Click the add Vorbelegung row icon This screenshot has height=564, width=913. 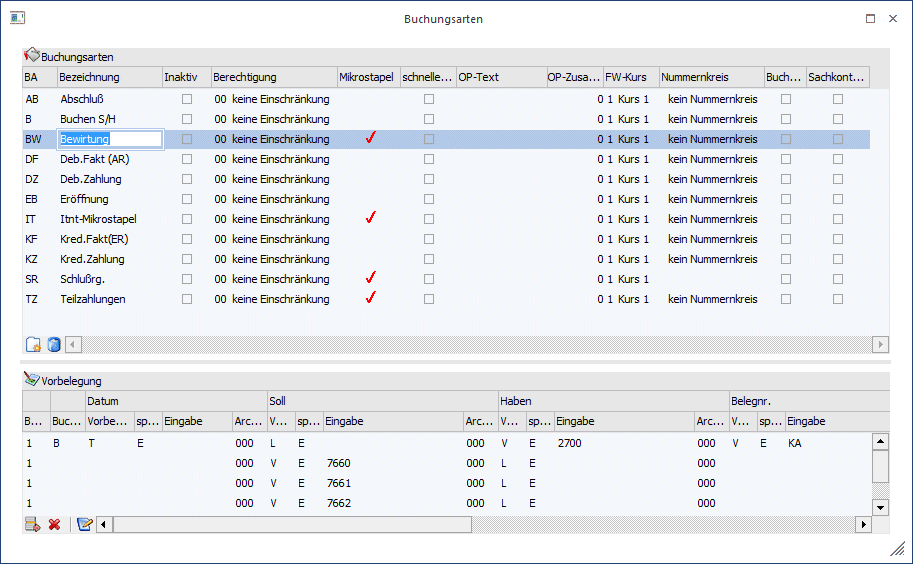coord(33,524)
